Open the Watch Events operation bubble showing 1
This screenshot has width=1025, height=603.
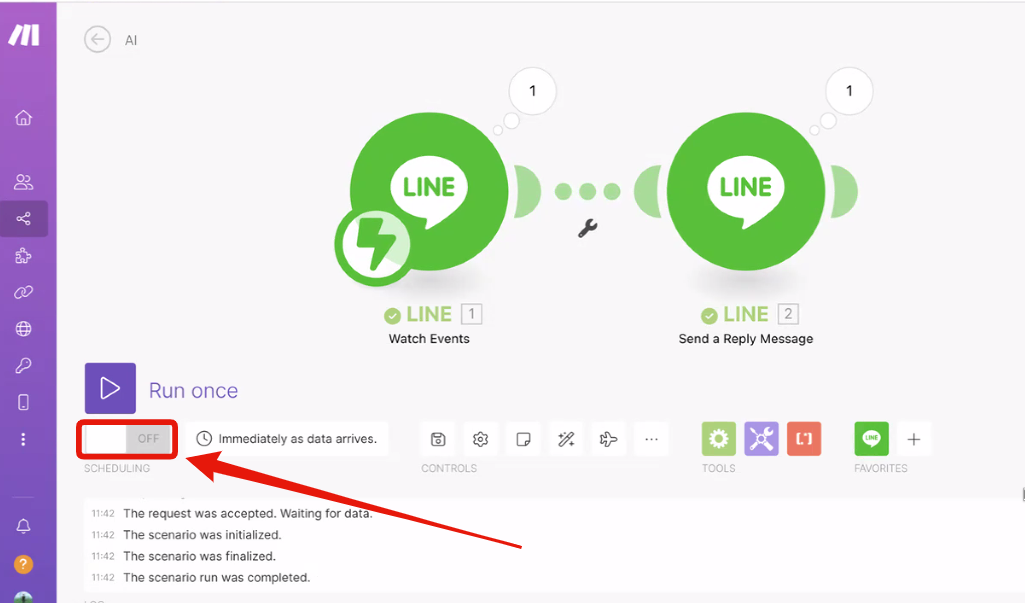532,91
